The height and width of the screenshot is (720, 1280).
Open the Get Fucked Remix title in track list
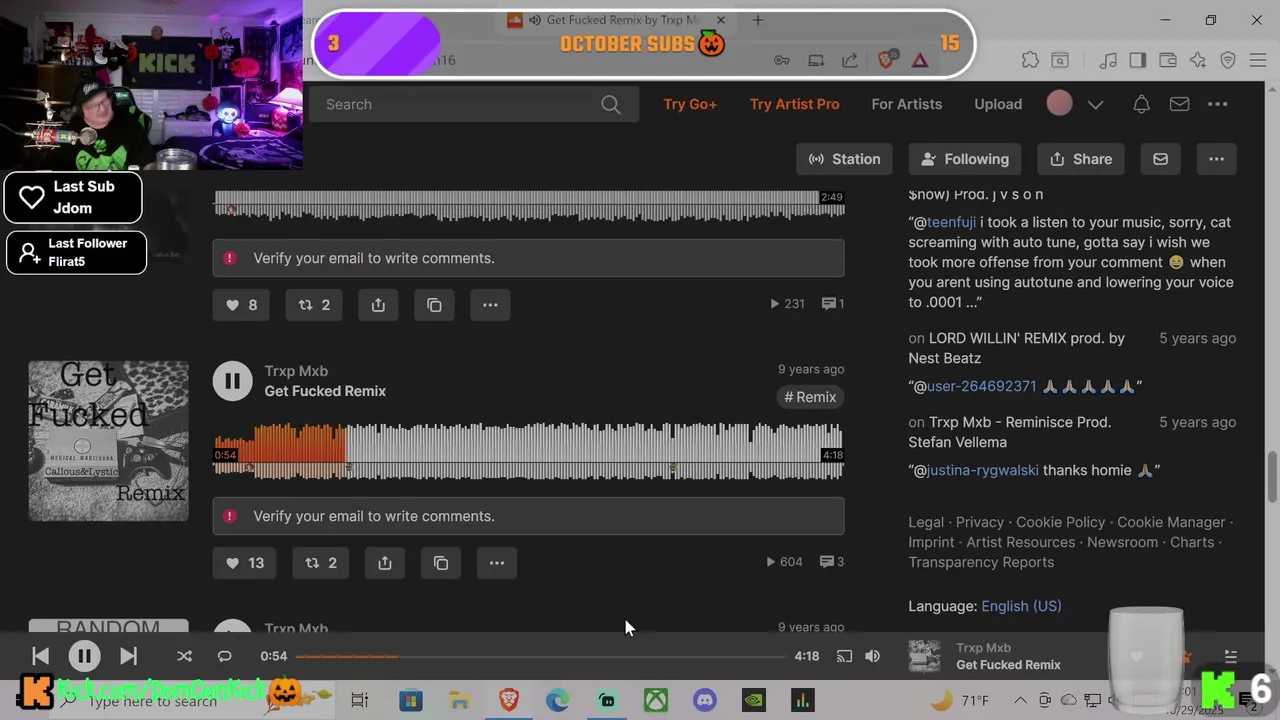(x=325, y=391)
